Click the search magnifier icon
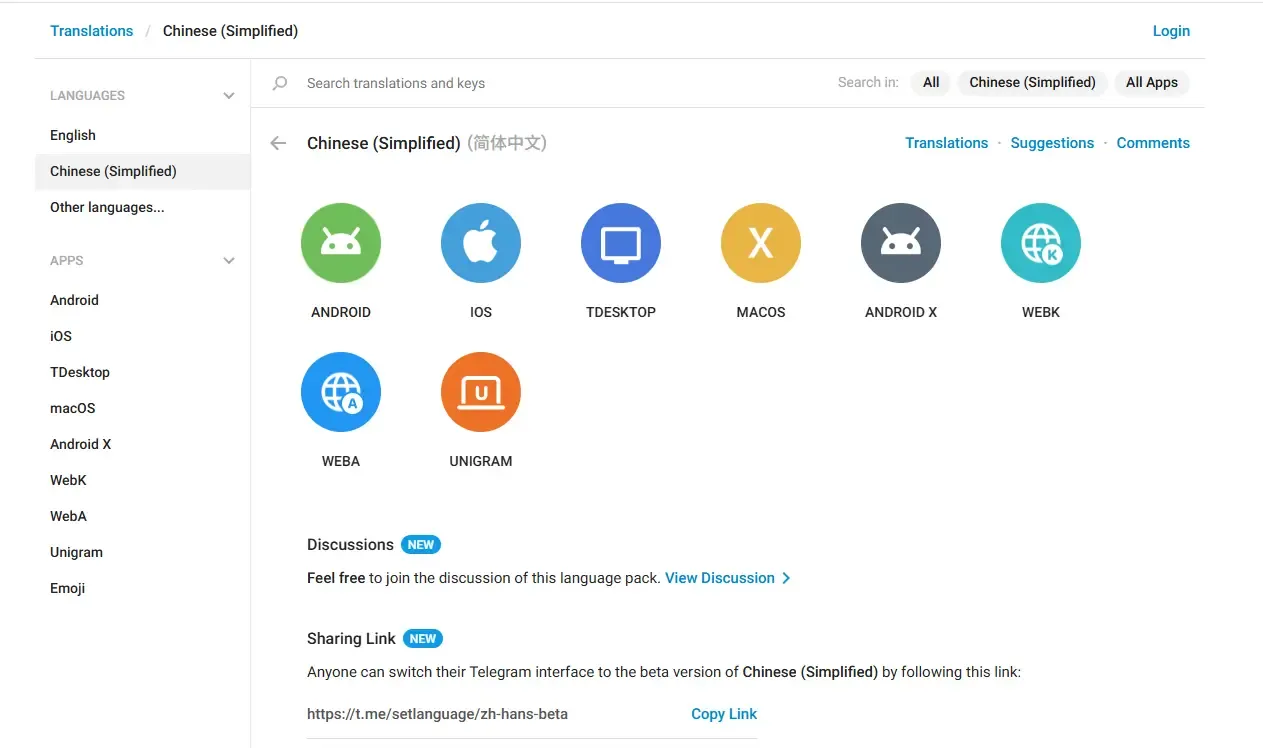The width and height of the screenshot is (1263, 748). tap(279, 83)
